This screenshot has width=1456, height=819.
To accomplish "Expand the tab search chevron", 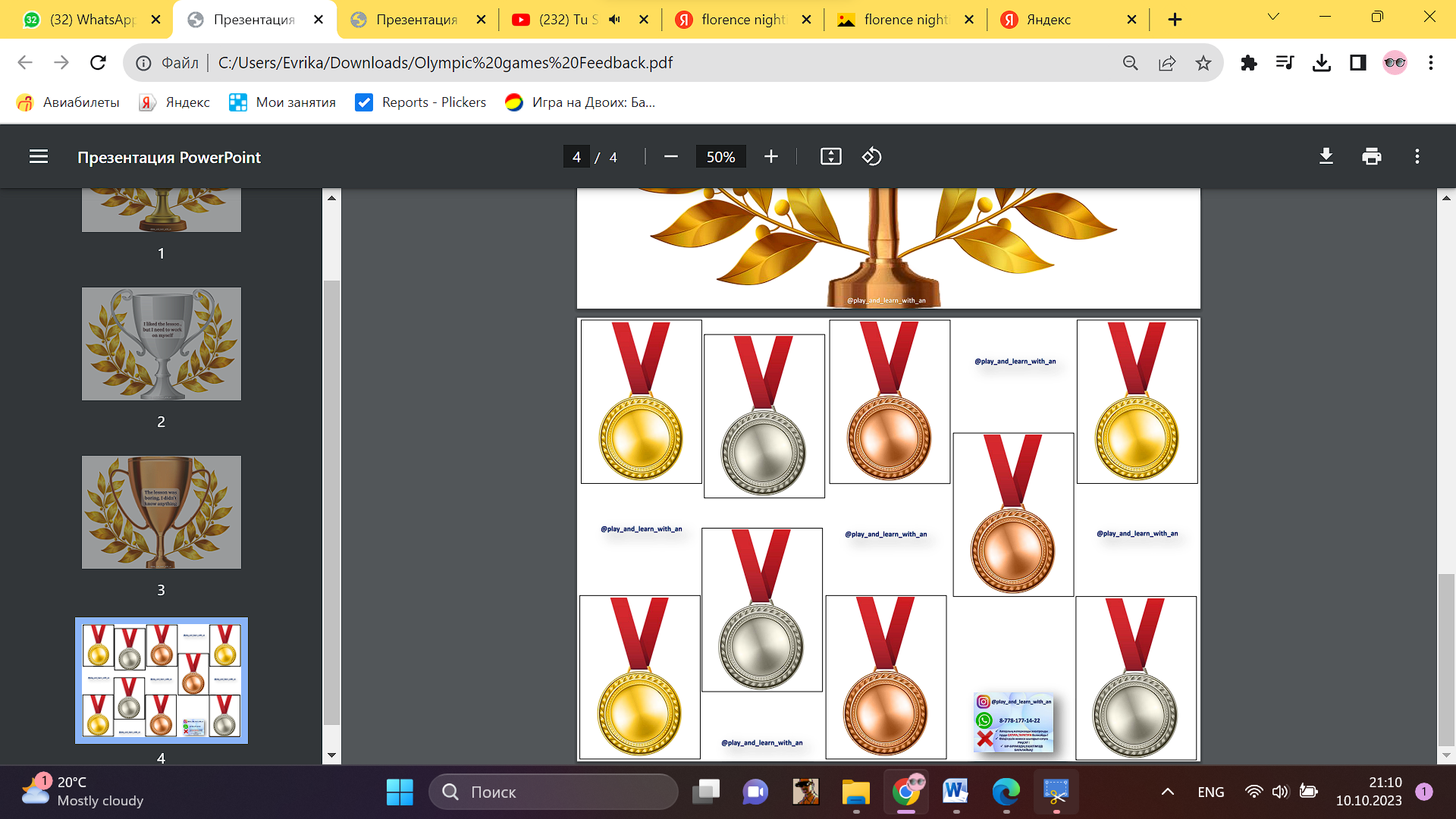I will (x=1273, y=17).
